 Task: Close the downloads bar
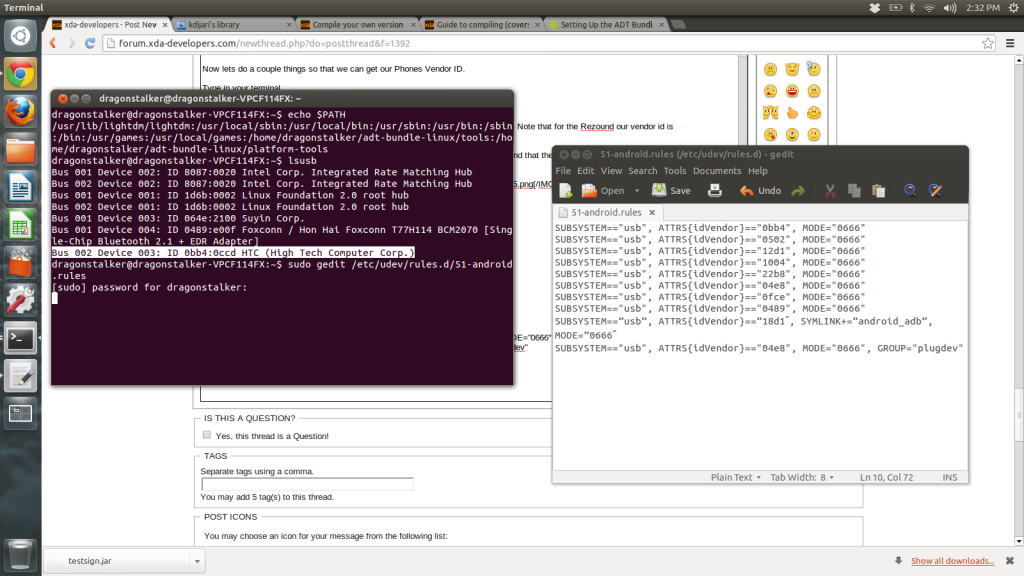[1010, 561]
